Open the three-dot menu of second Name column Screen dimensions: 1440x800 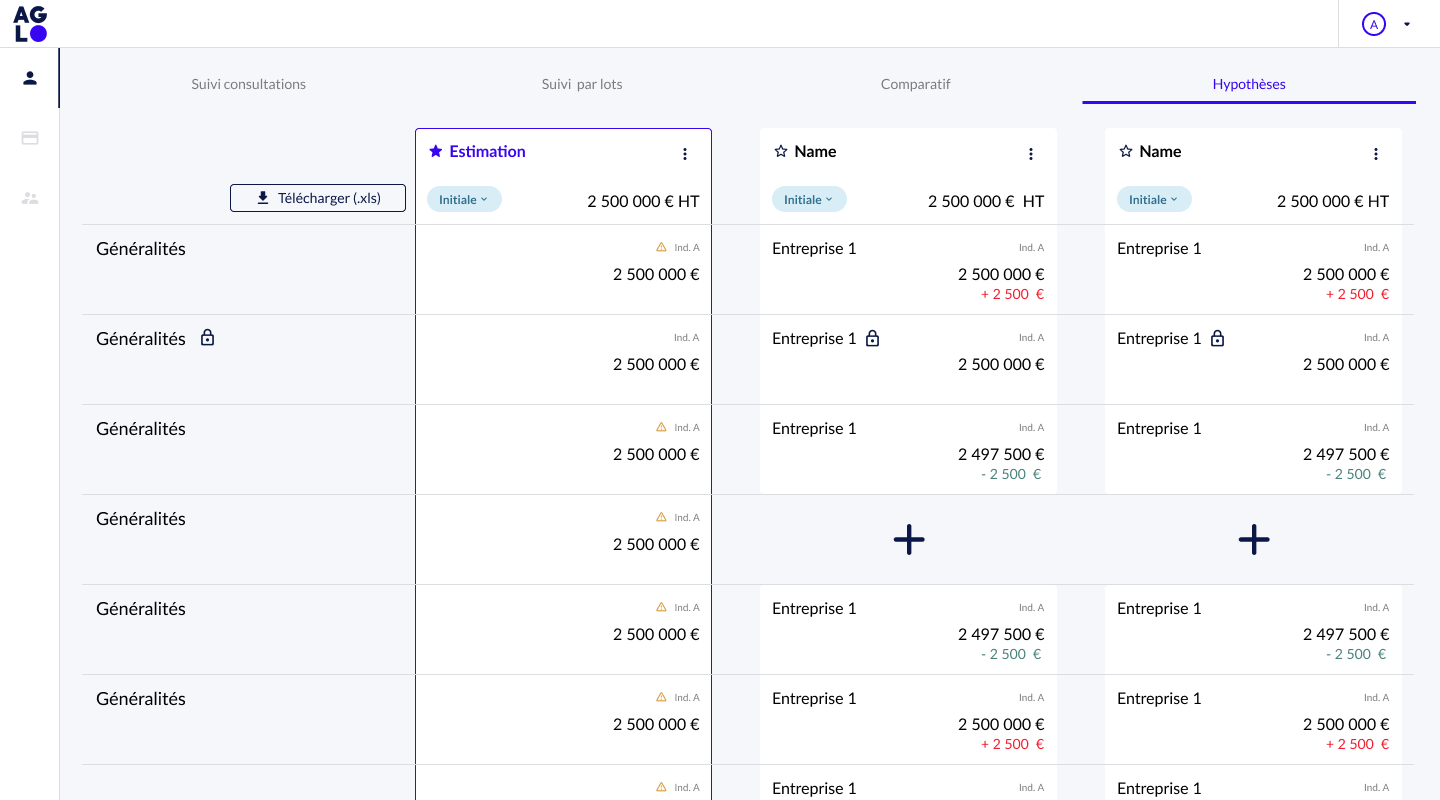[1376, 154]
